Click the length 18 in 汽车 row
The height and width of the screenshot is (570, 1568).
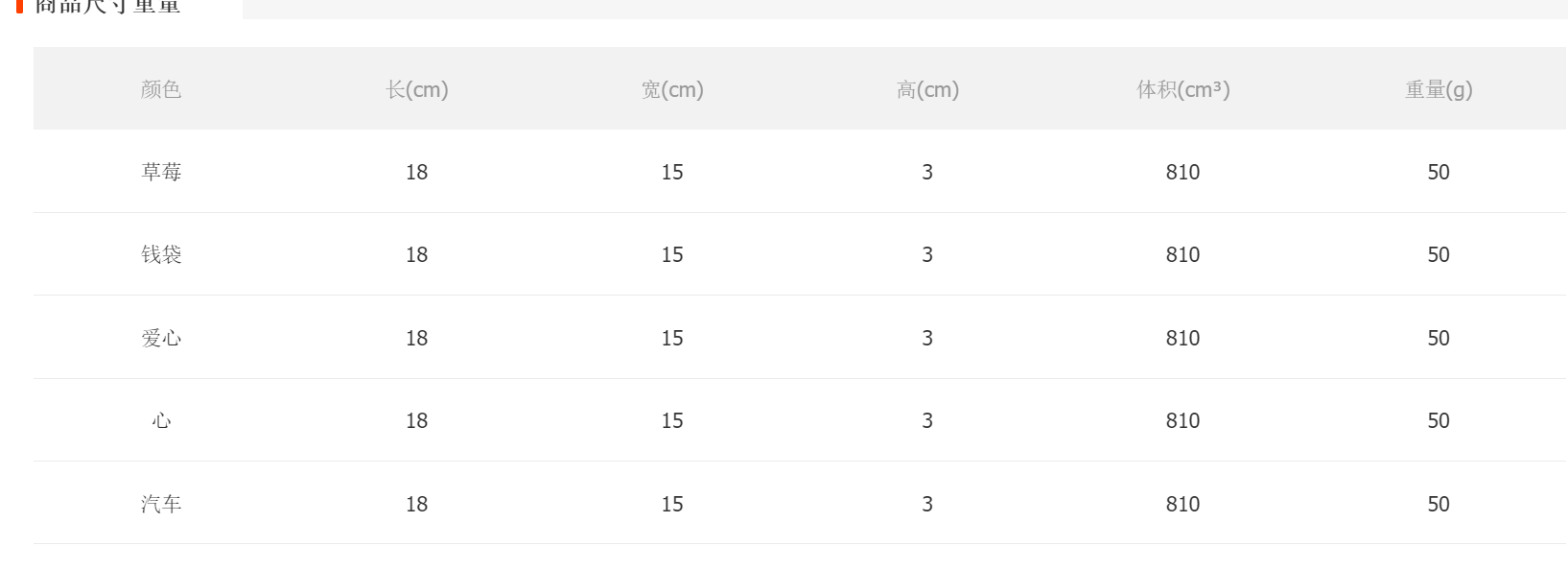point(416,504)
